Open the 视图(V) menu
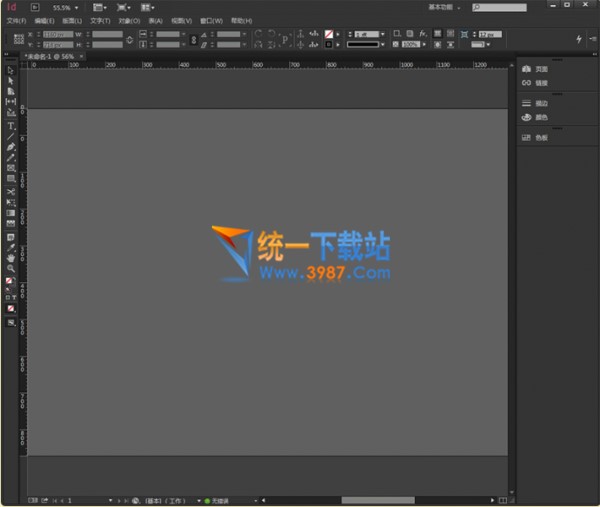The height and width of the screenshot is (507, 600). coord(181,21)
